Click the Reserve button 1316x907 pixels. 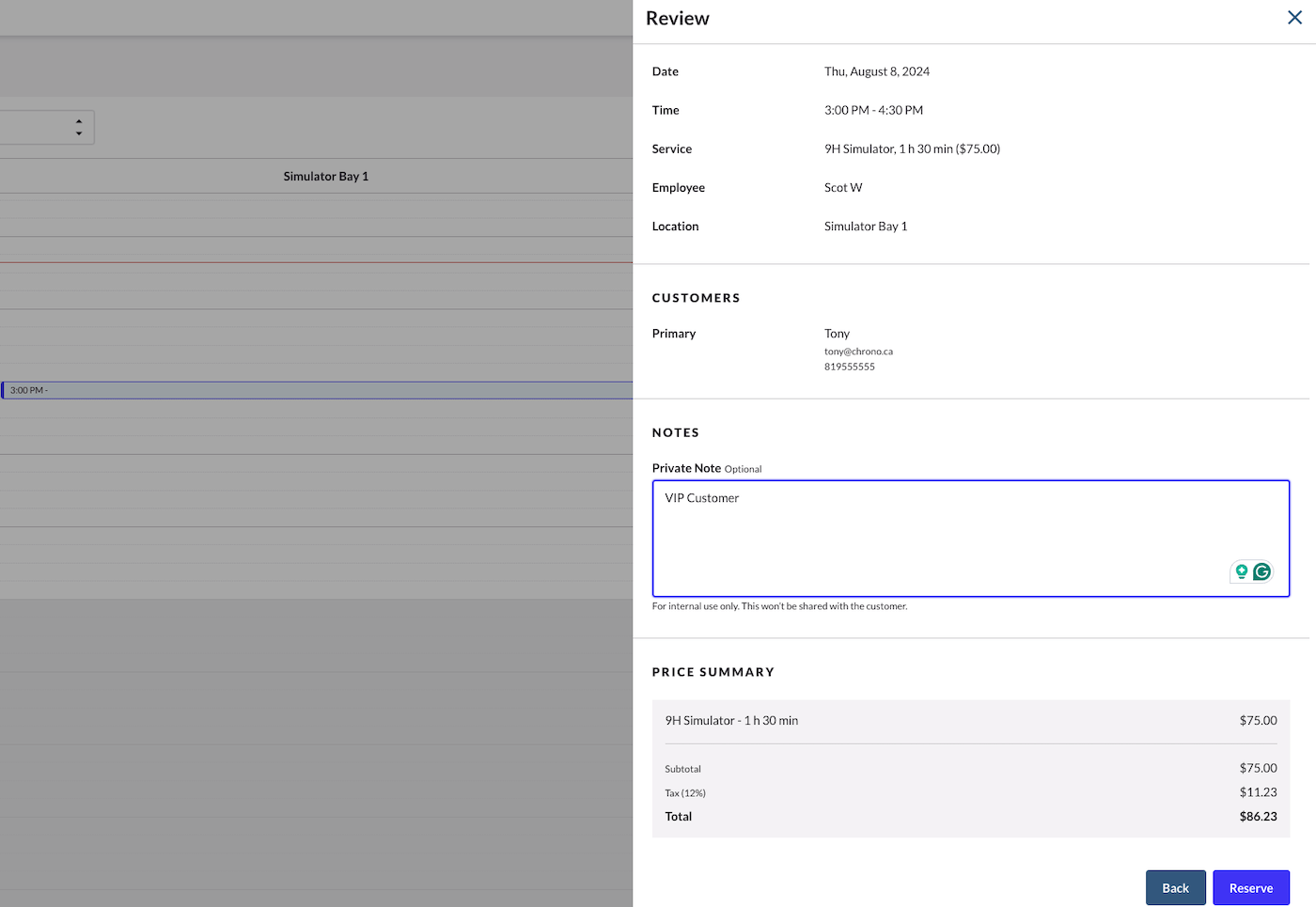pos(1251,888)
